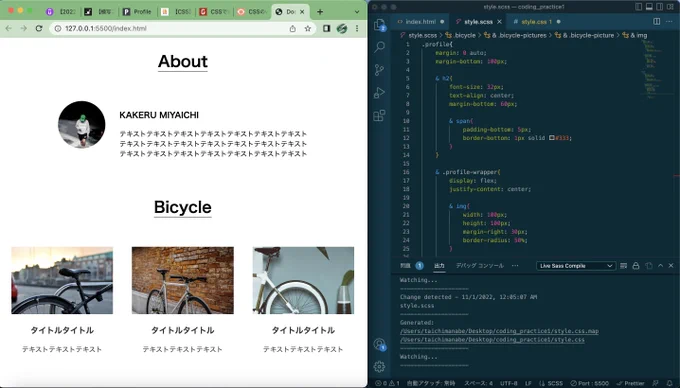The height and width of the screenshot is (388, 680).
Task: Open & .bicycle-picture breadcrumb
Action: (x=585, y=36)
